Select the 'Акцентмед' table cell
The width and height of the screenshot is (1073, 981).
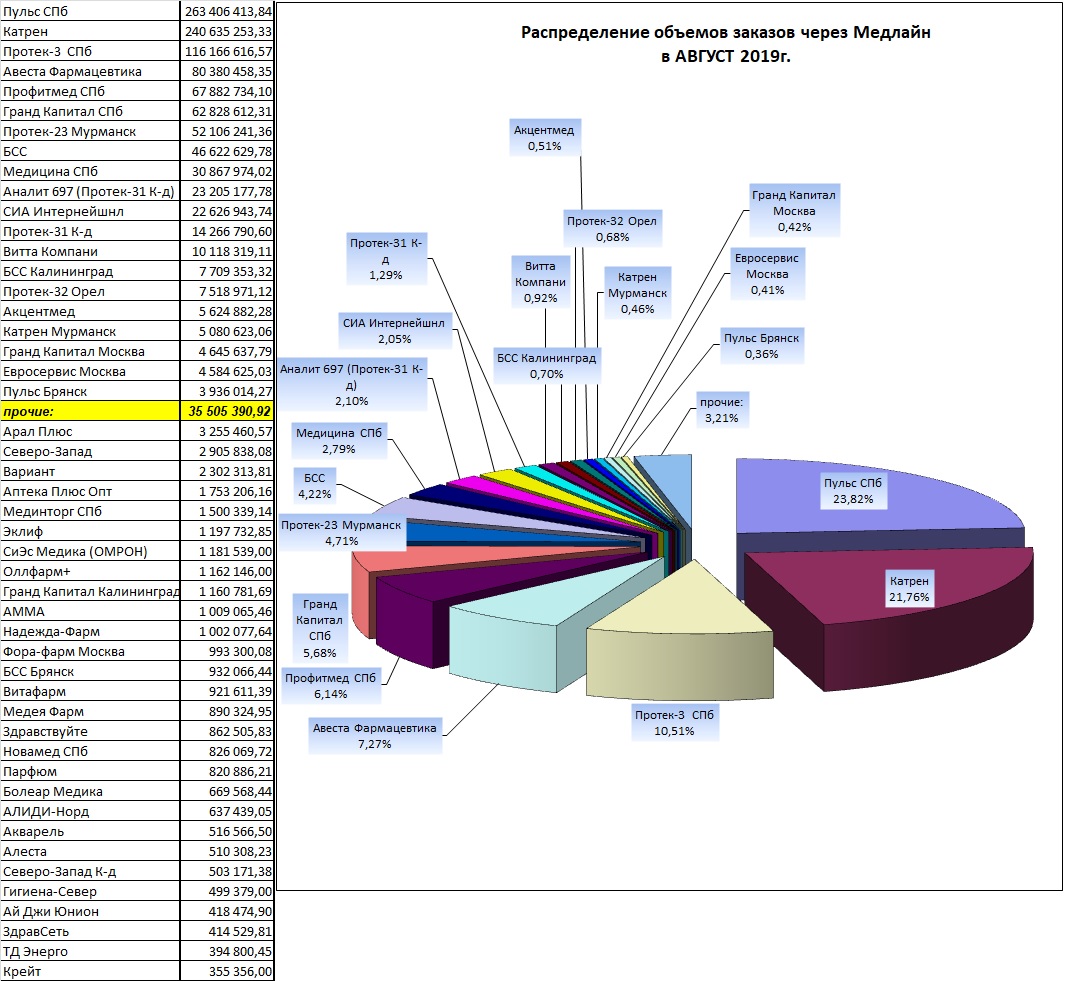click(x=90, y=311)
